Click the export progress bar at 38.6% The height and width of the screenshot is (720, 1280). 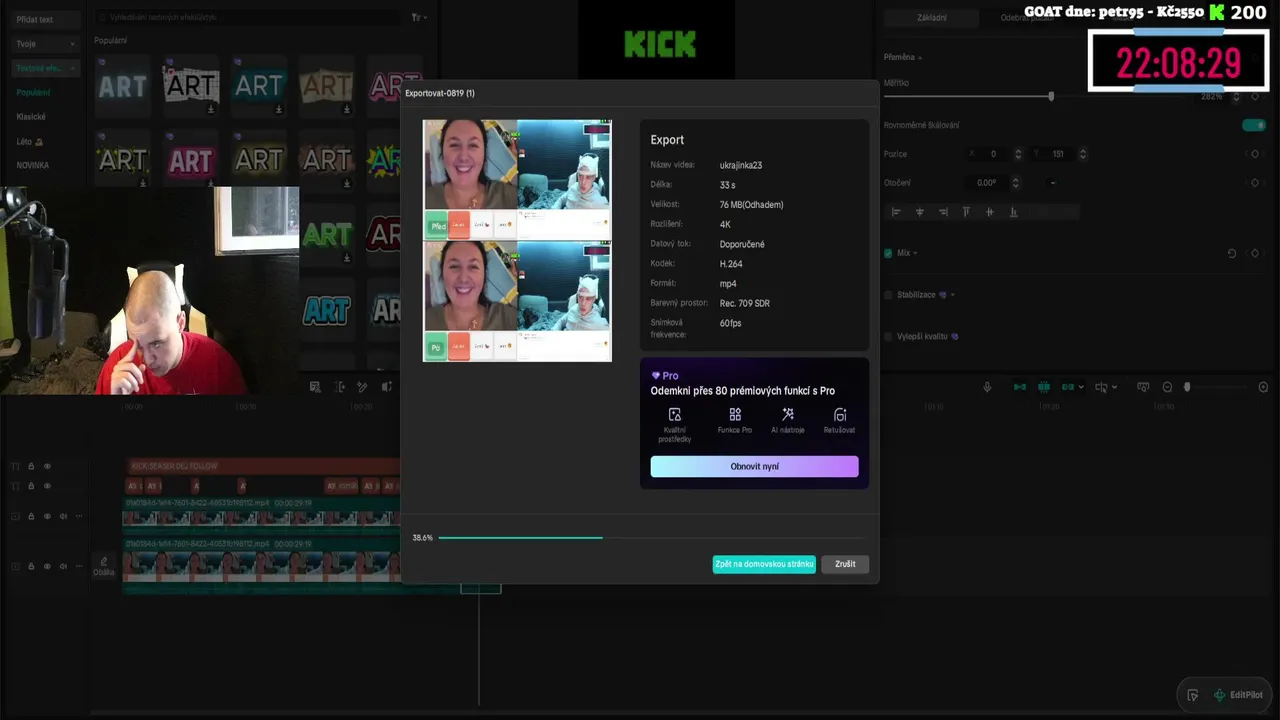pos(654,538)
